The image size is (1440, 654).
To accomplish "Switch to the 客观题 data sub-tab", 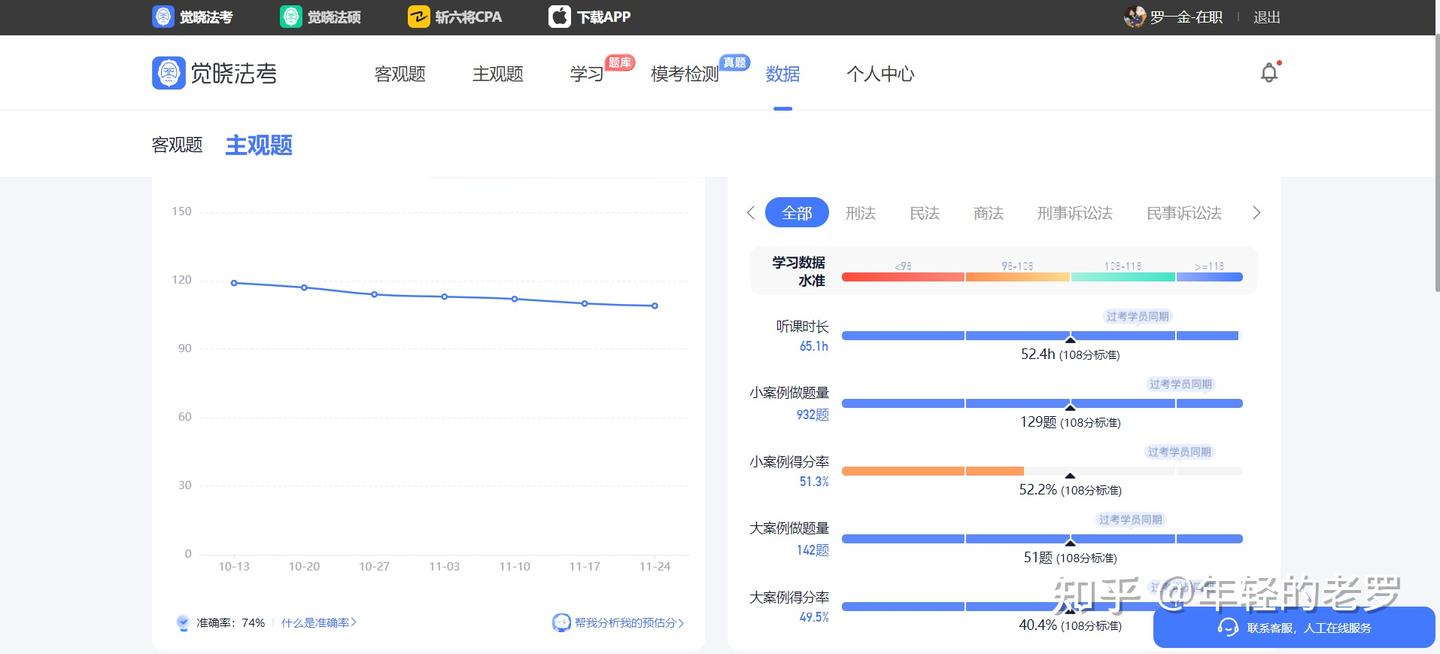I will [x=177, y=145].
